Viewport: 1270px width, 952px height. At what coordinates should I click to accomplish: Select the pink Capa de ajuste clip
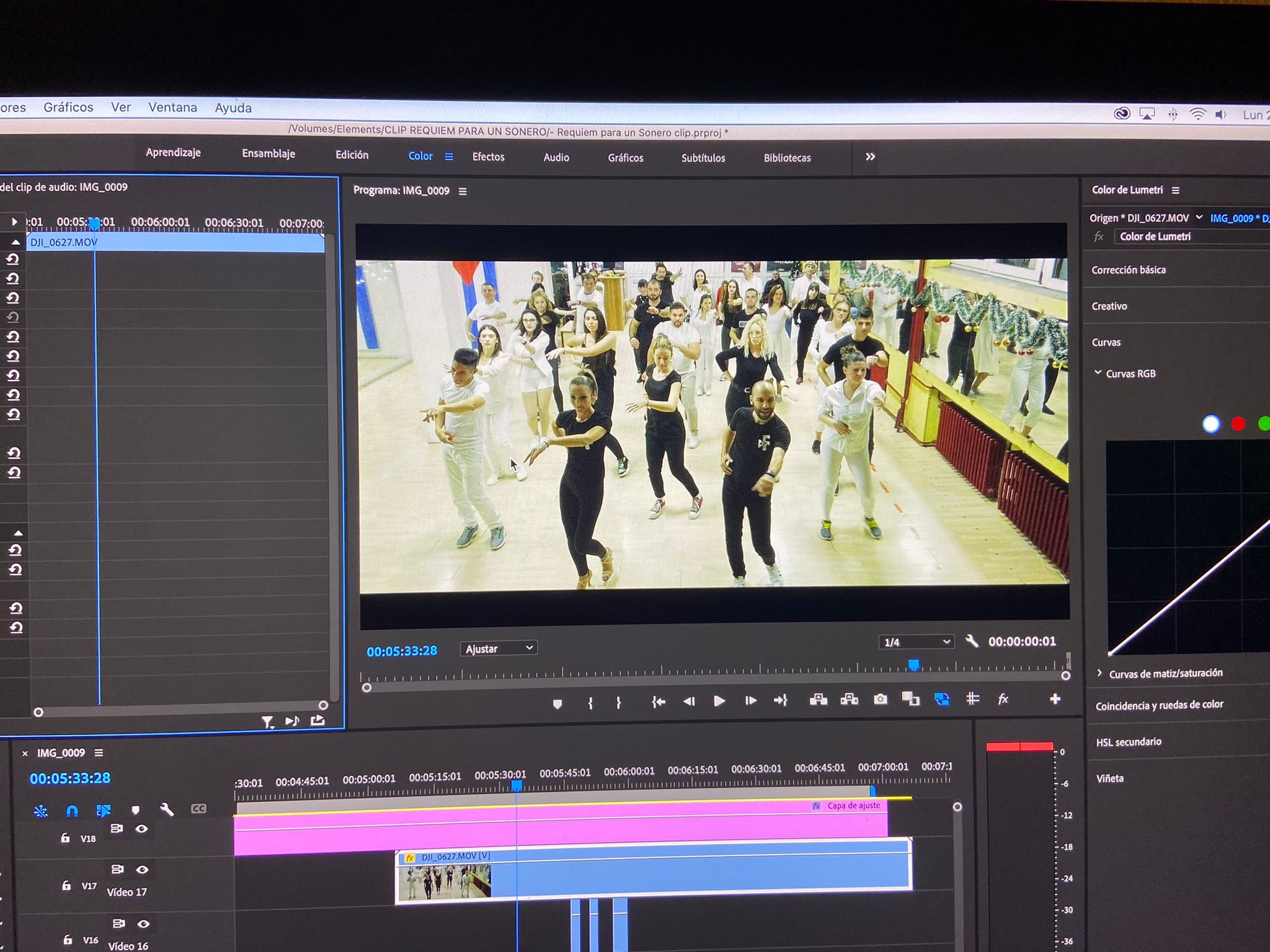[561, 827]
